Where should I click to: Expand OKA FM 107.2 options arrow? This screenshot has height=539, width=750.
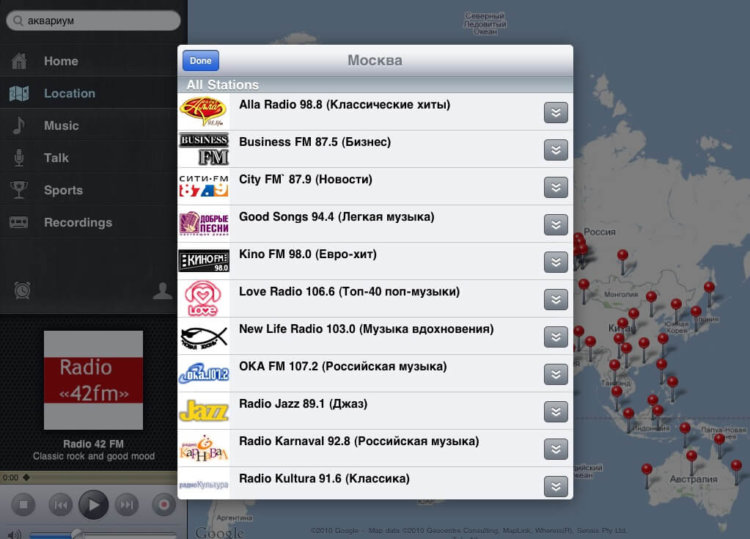(x=556, y=374)
